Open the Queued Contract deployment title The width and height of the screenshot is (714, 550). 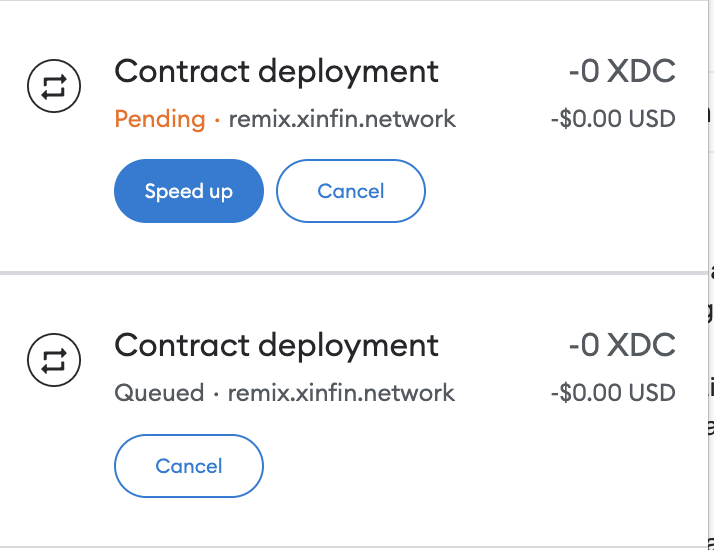(276, 346)
